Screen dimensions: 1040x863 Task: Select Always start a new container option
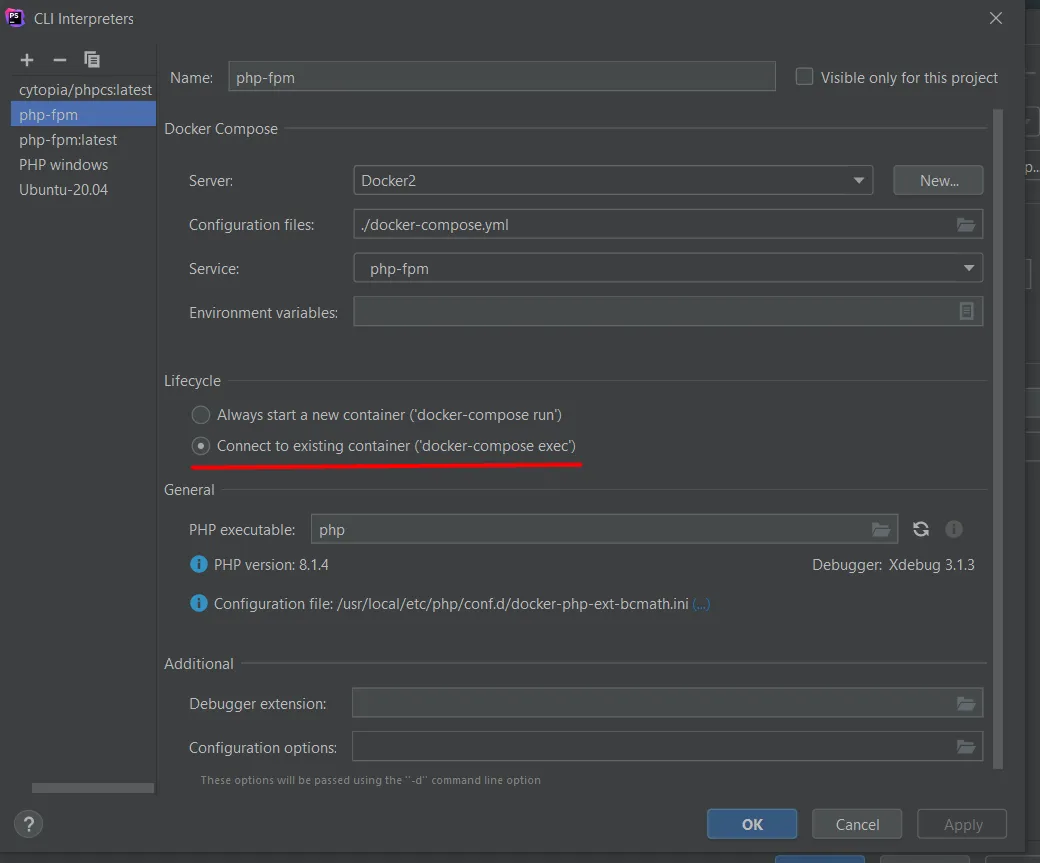pyautogui.click(x=200, y=415)
